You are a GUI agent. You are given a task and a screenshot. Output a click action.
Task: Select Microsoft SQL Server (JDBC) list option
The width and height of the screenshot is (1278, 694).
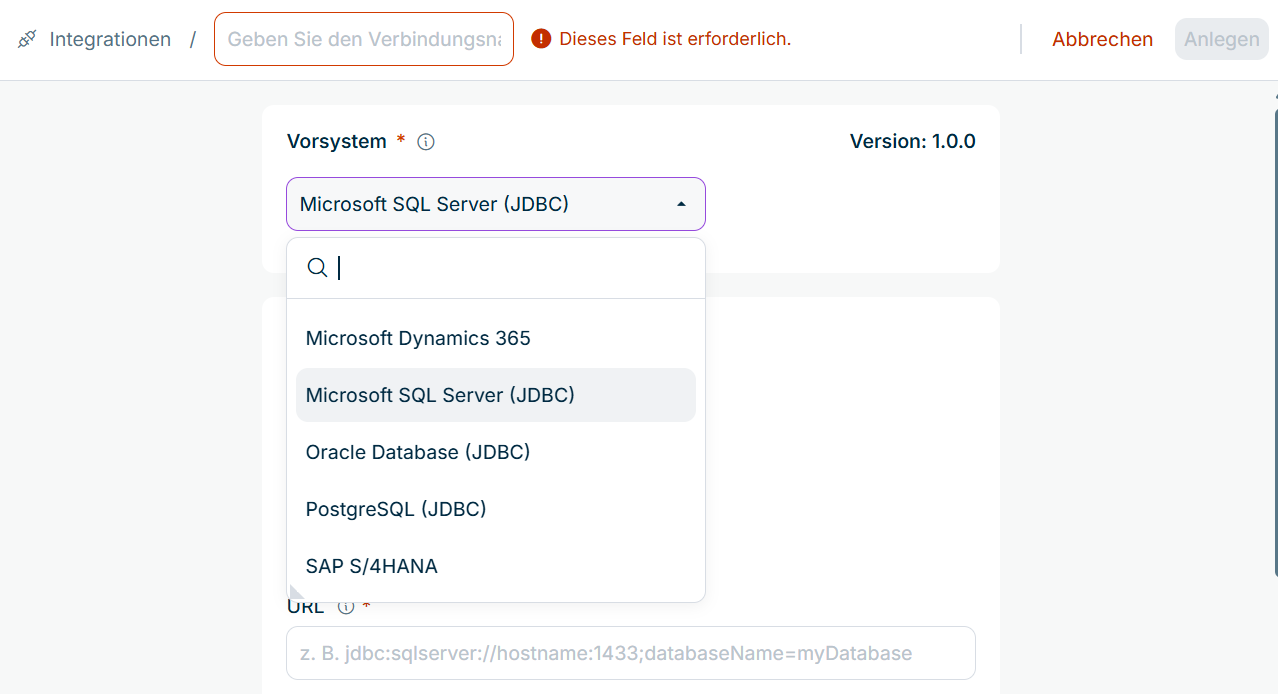point(496,395)
